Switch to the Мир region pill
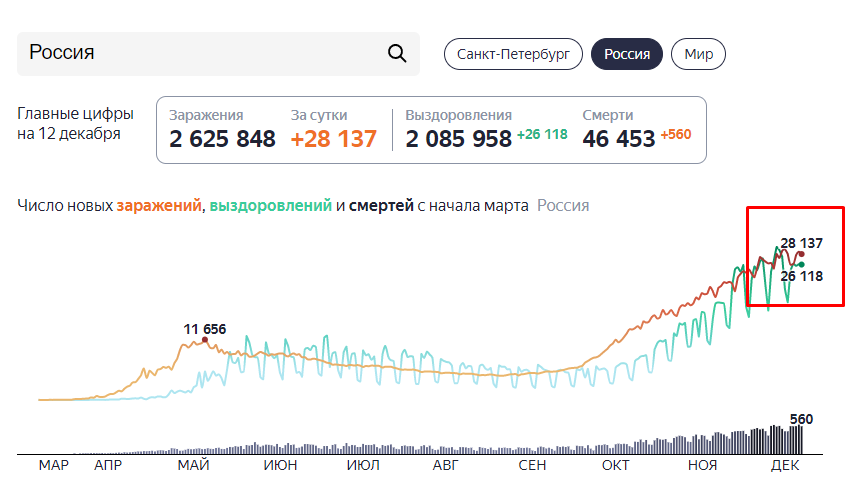The height and width of the screenshot is (497, 855). coord(699,54)
